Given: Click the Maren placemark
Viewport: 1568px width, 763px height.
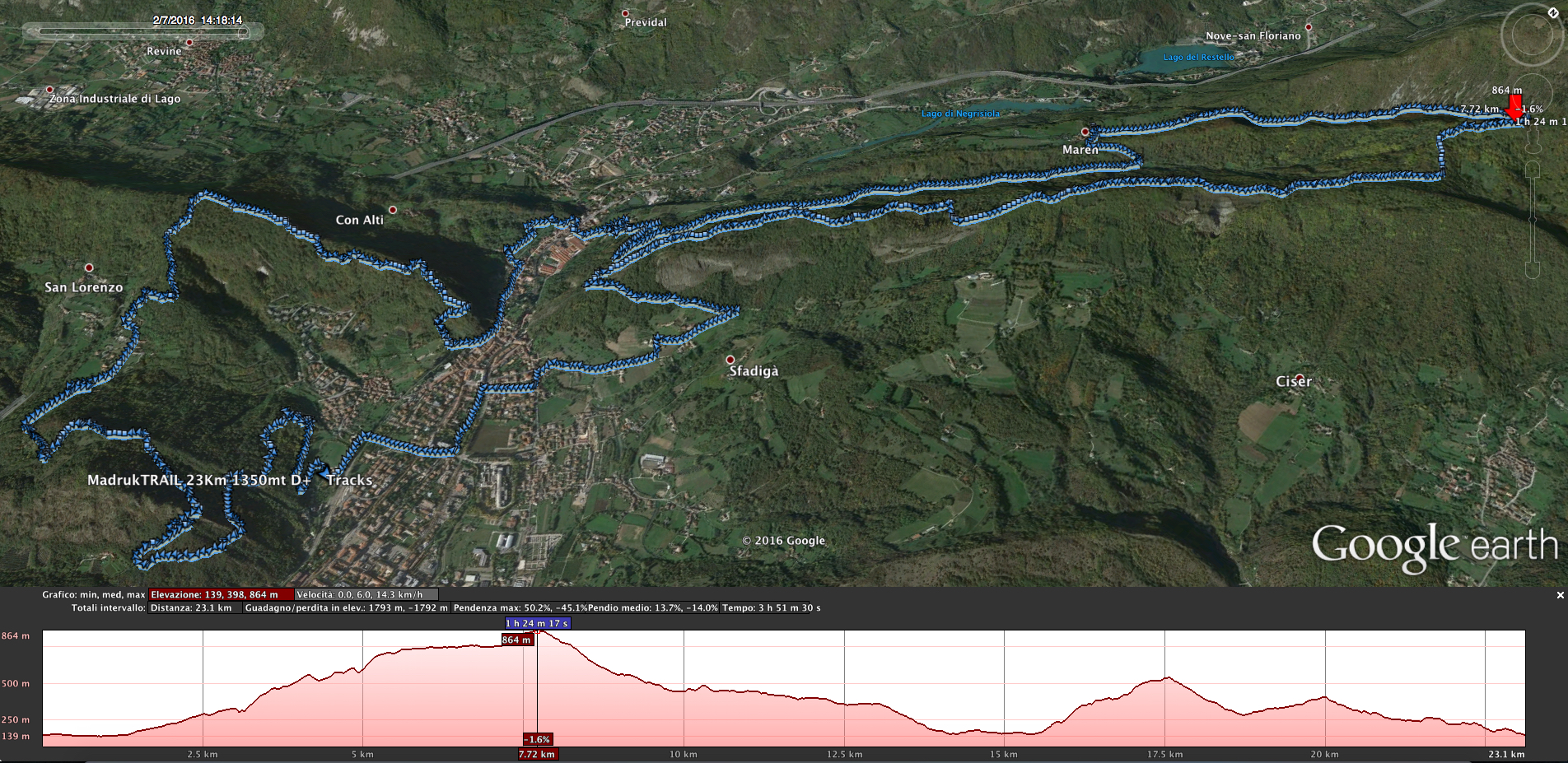Looking at the screenshot, I should click(1085, 132).
